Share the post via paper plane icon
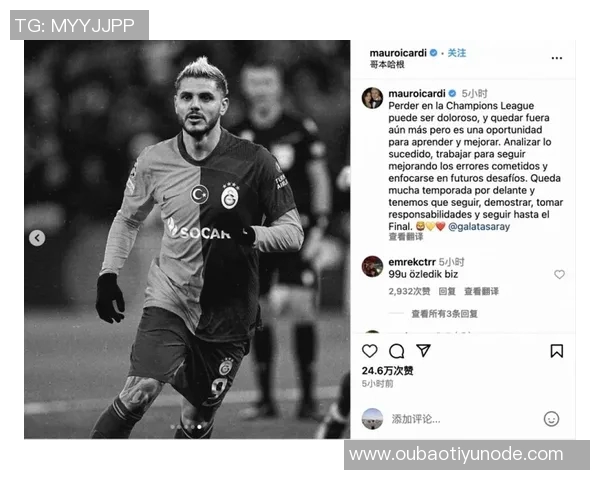 click(423, 350)
